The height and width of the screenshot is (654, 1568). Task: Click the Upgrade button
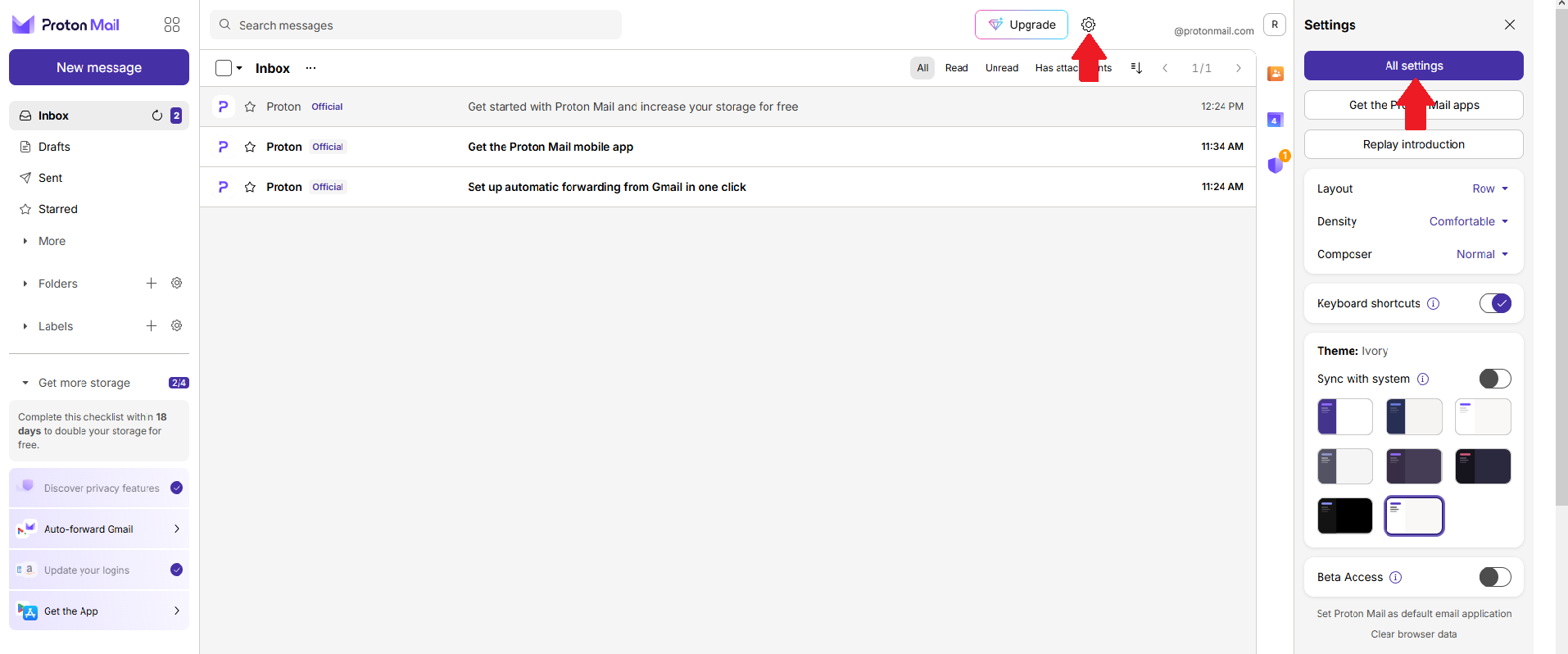click(x=1022, y=25)
